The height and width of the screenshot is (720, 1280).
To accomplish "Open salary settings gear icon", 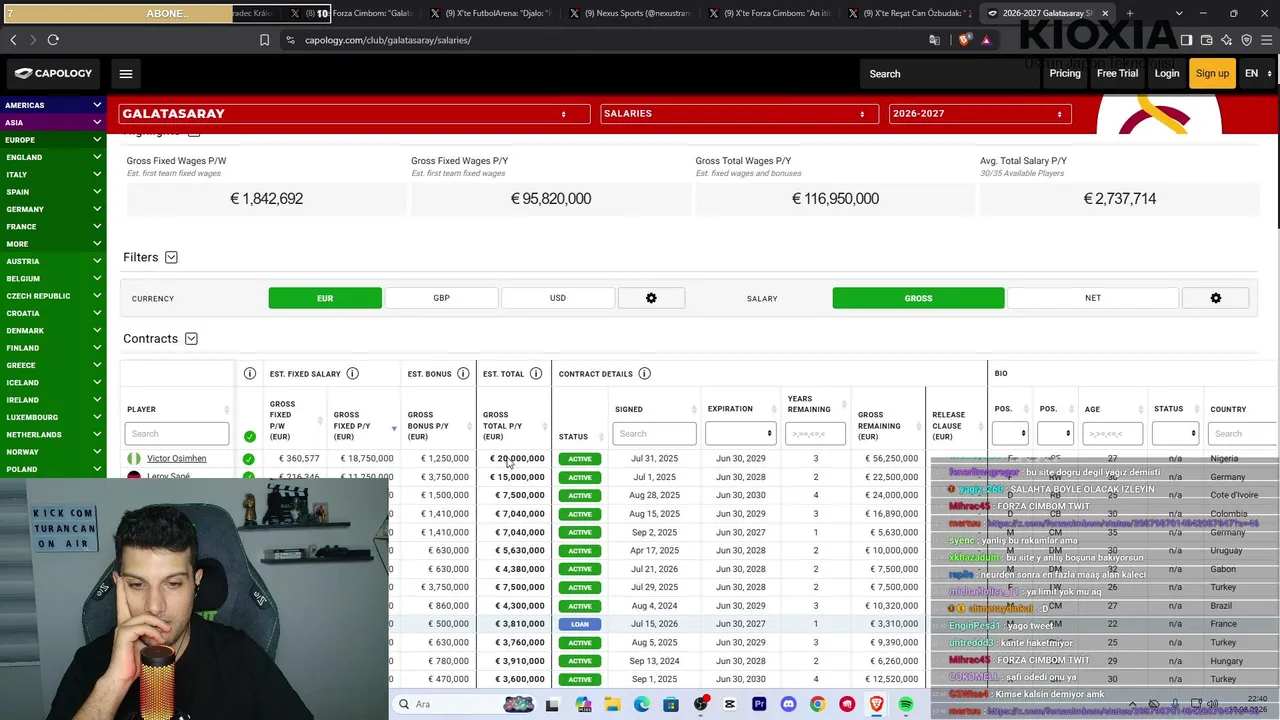I will pos(1215,298).
